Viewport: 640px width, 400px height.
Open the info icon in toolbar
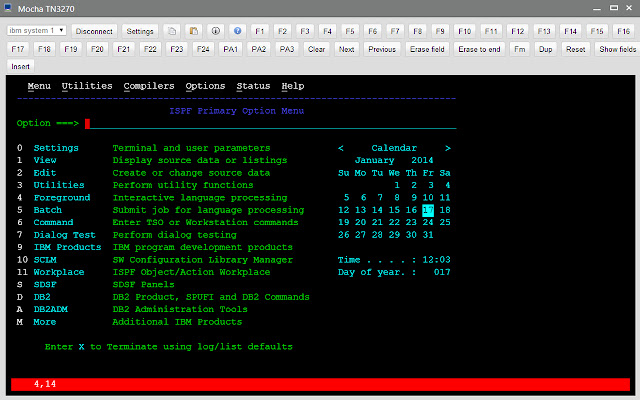point(215,31)
